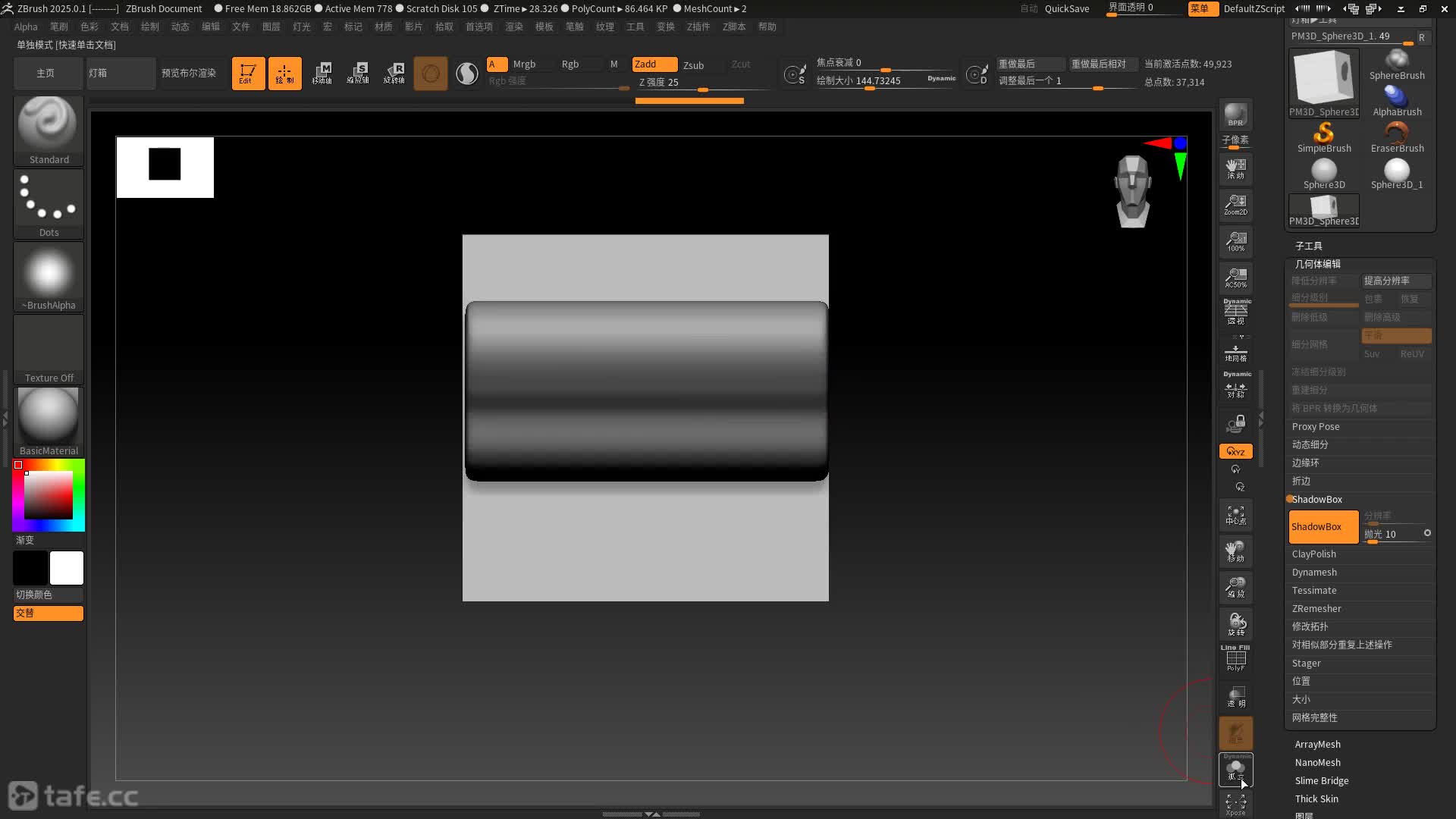This screenshot has width=1456, height=819.
Task: Click the sphere gizmo icon in toolbar
Action: (x=431, y=74)
